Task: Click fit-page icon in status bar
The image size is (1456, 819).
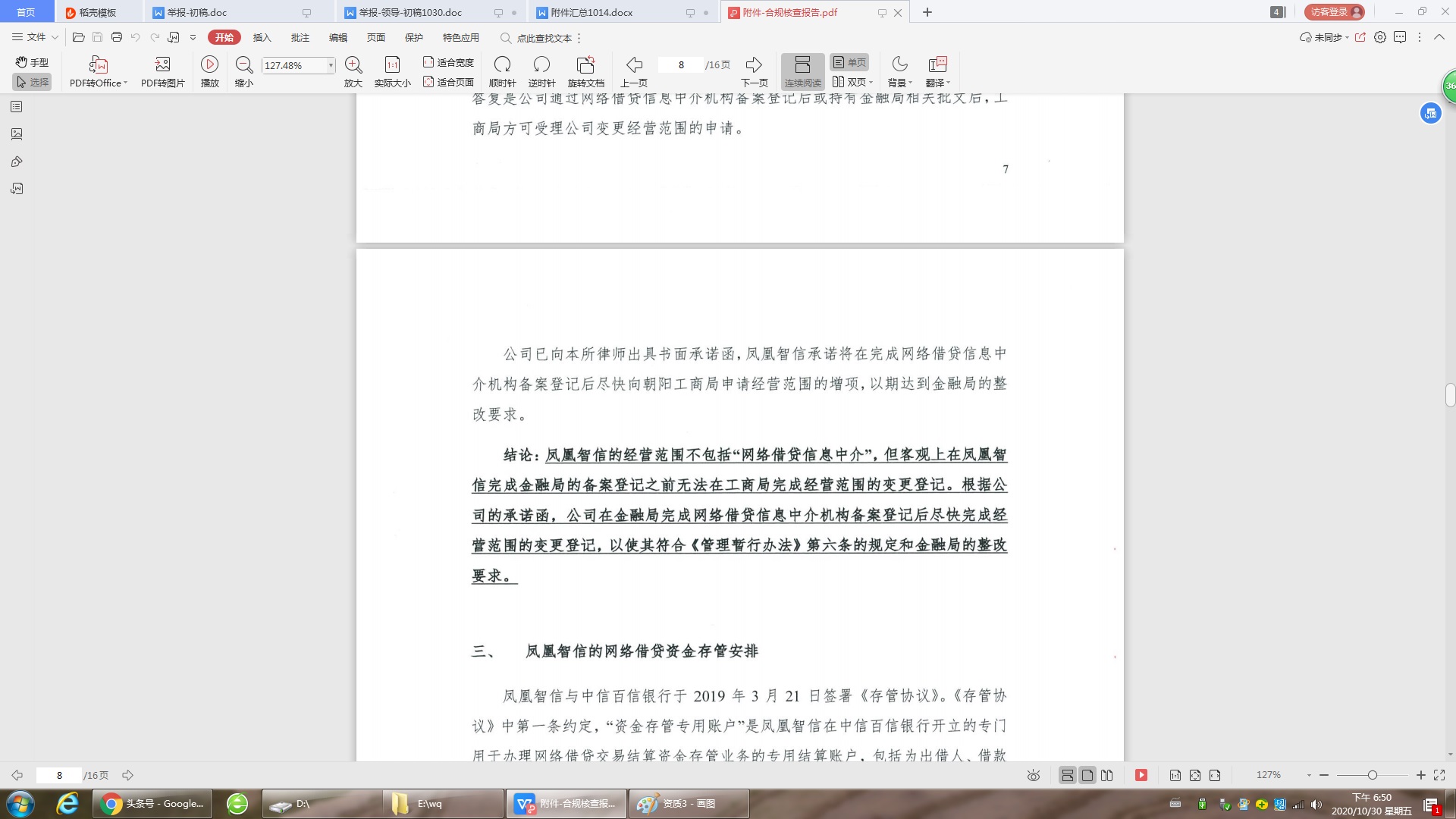Action: [1195, 775]
